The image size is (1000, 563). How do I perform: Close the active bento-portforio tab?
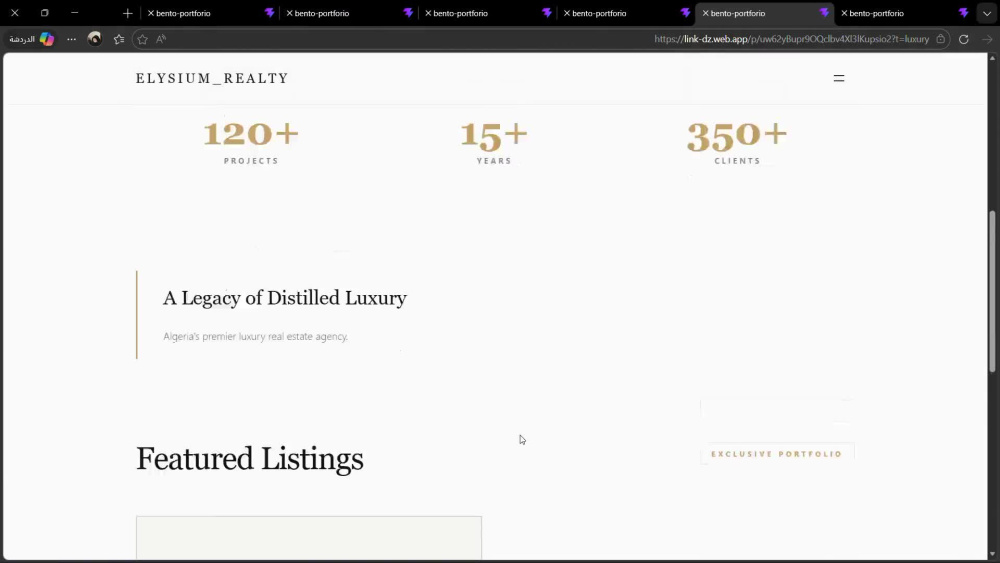(705, 13)
